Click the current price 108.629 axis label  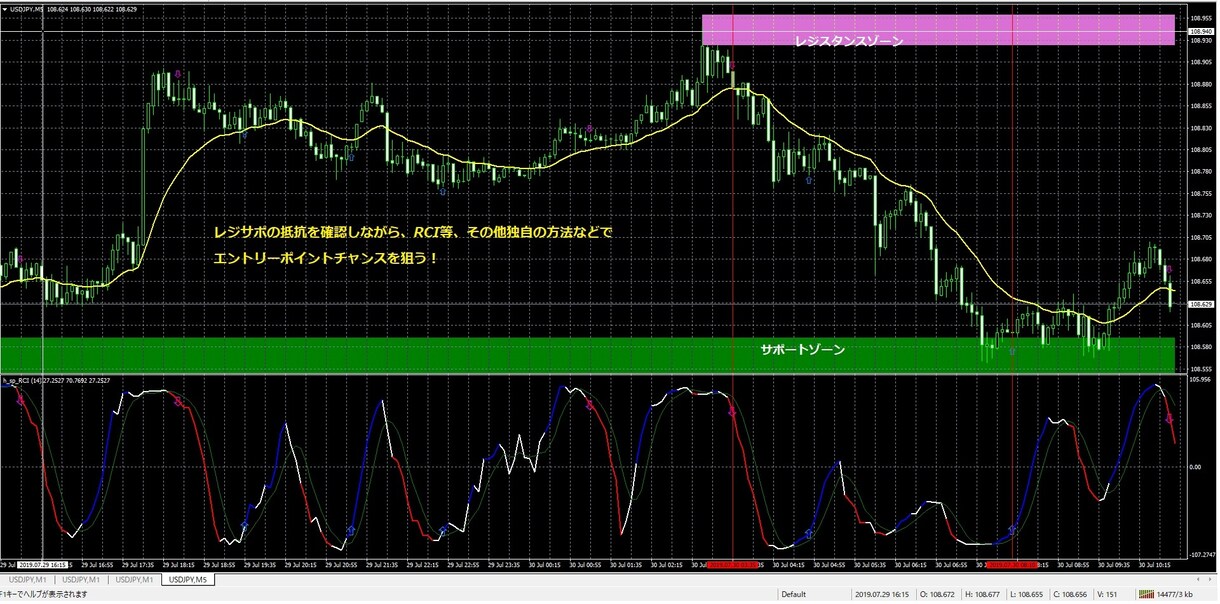(x=1198, y=304)
